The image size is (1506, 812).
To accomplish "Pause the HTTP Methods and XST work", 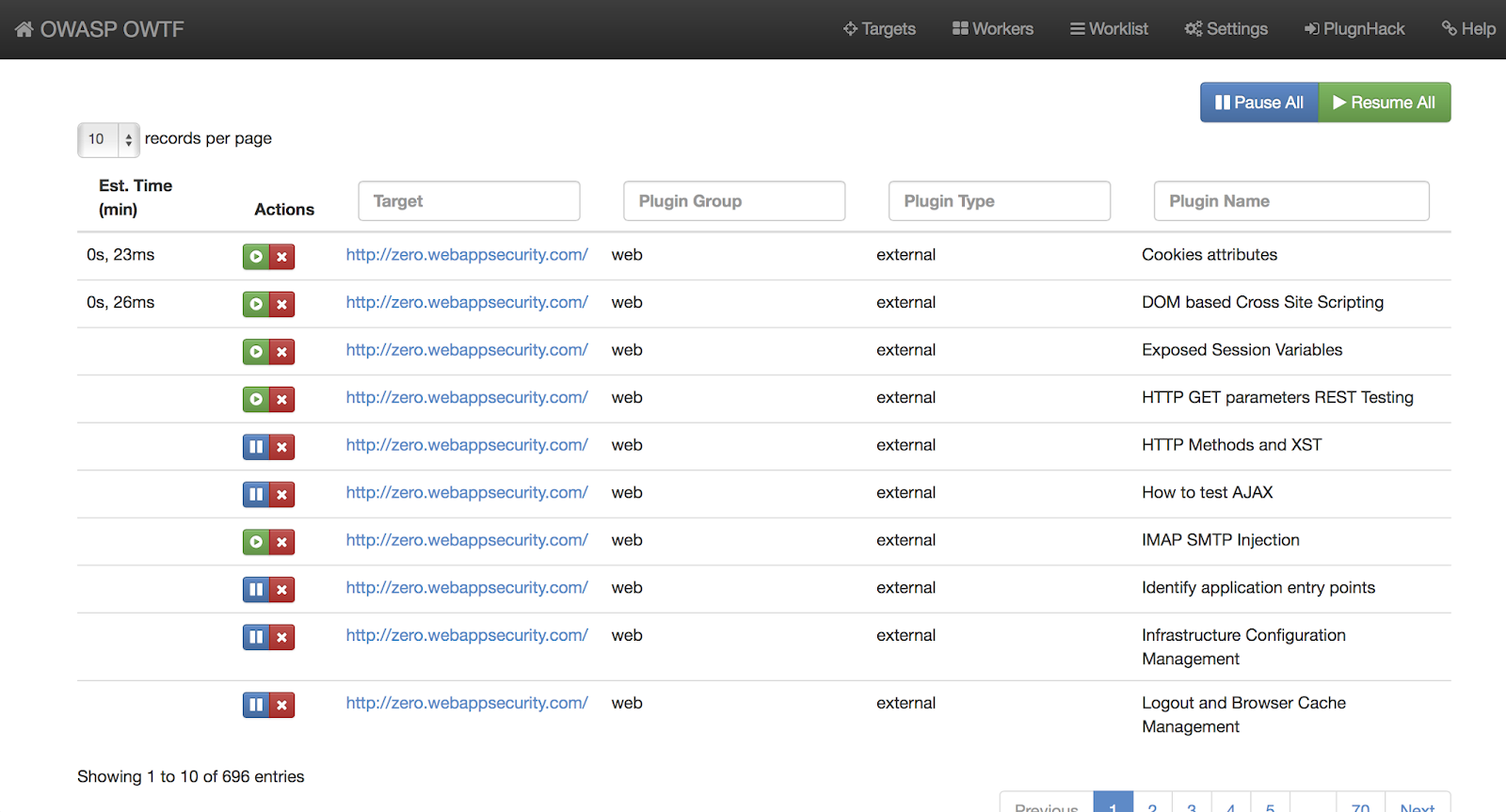I will tap(255, 447).
